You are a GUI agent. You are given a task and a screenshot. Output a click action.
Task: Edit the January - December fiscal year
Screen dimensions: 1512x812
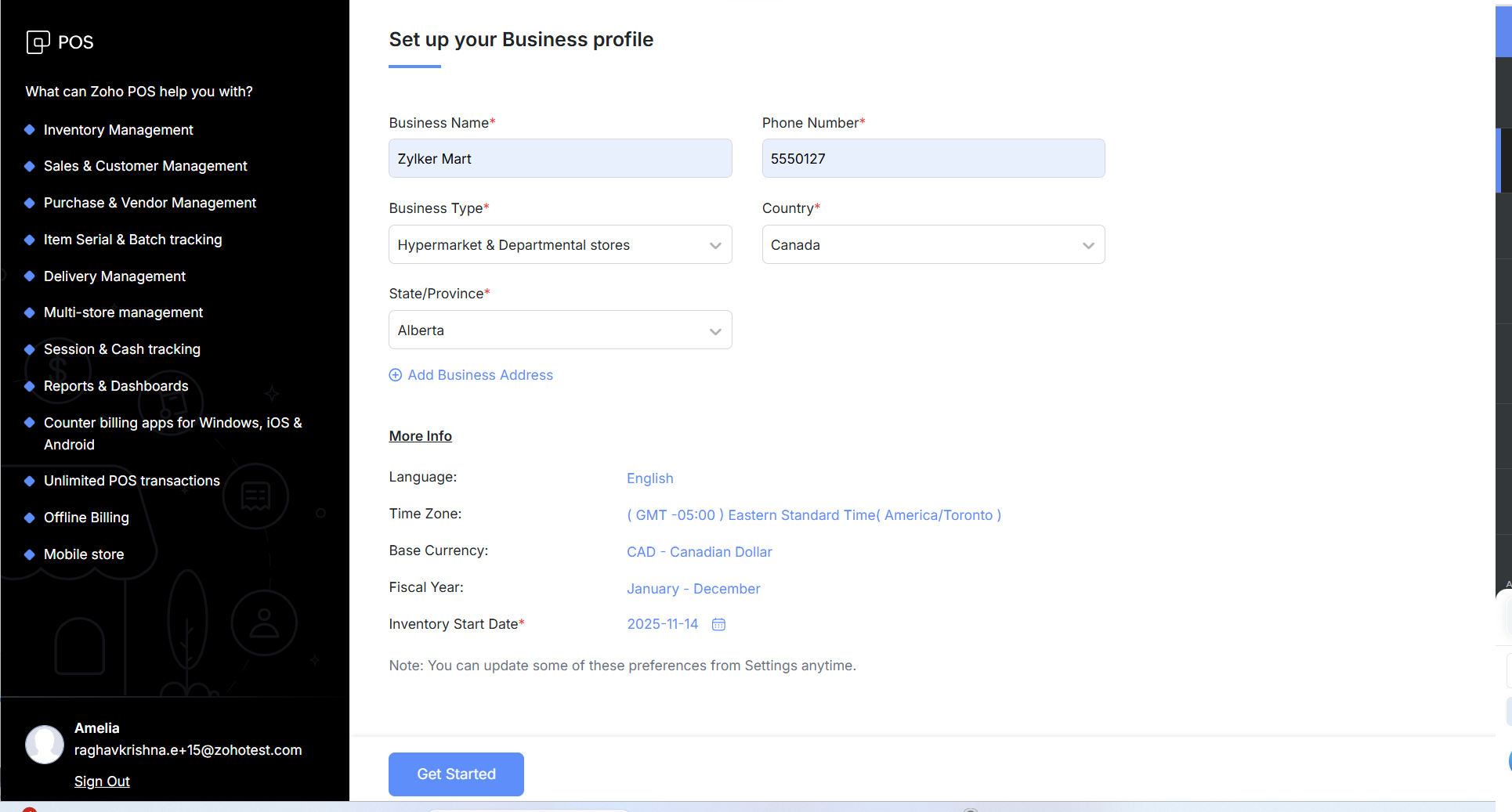[x=693, y=589]
